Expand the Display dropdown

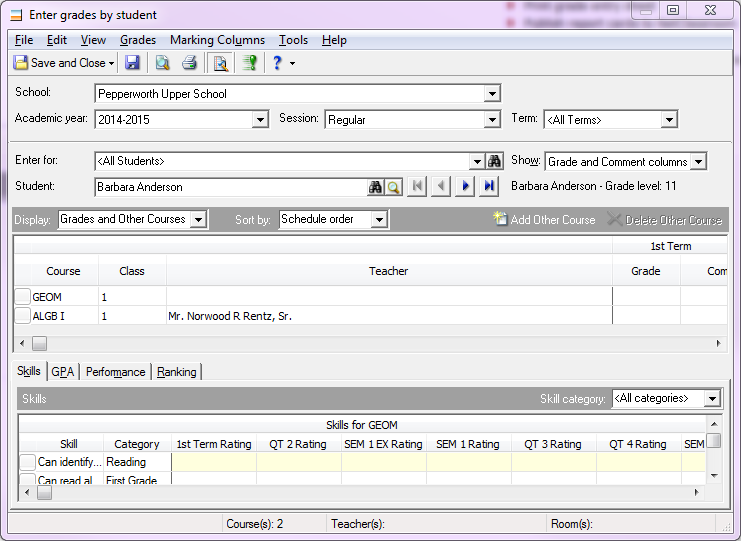click(198, 219)
